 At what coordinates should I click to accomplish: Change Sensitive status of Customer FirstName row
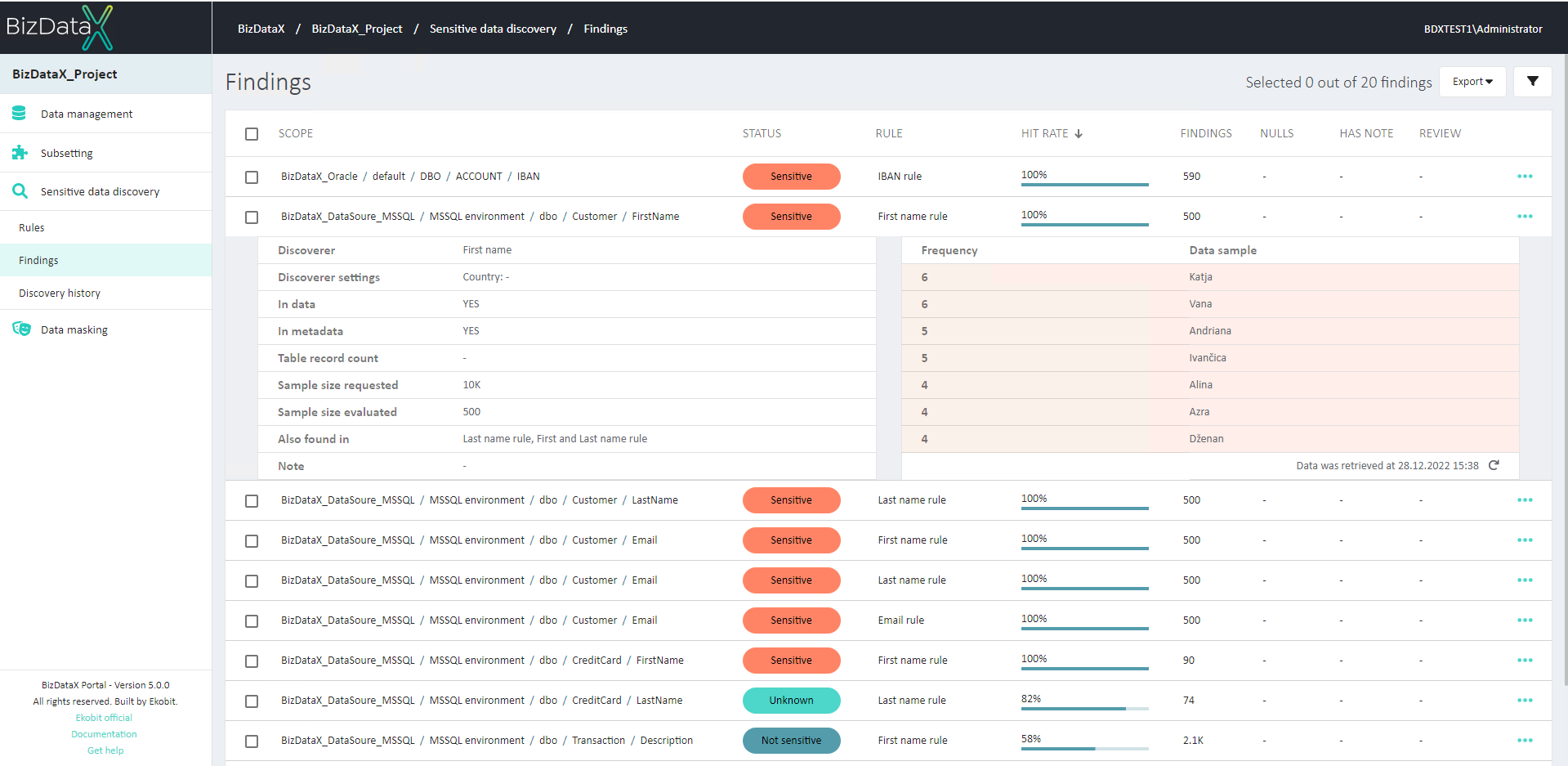click(791, 217)
